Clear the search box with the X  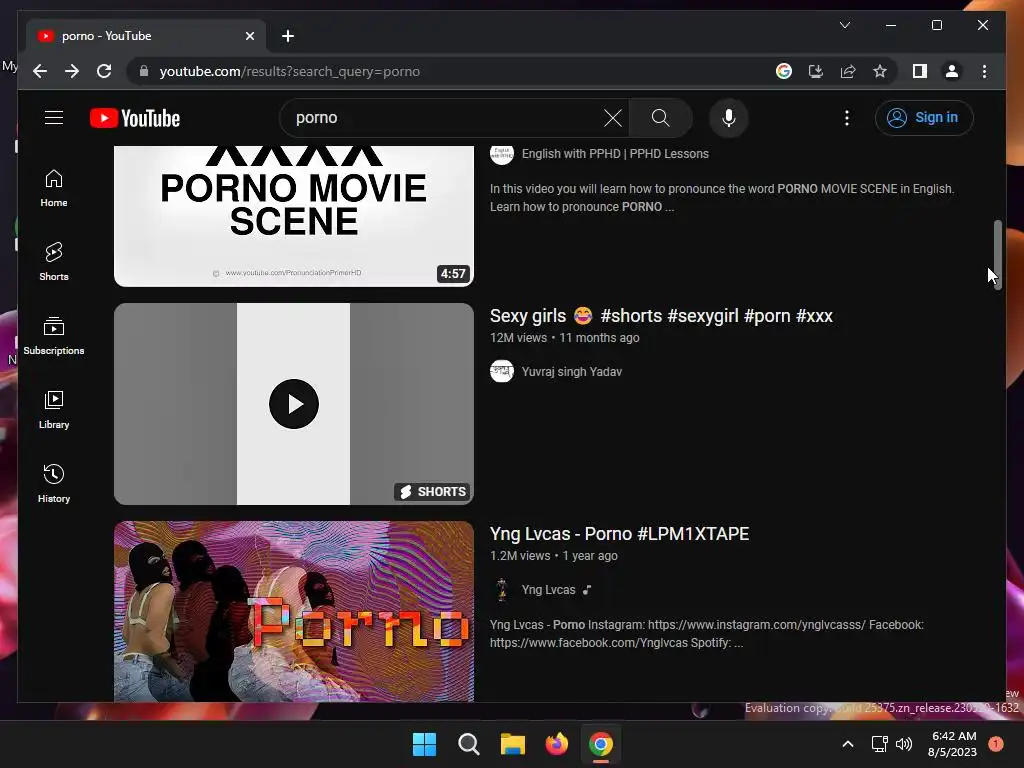coord(613,118)
